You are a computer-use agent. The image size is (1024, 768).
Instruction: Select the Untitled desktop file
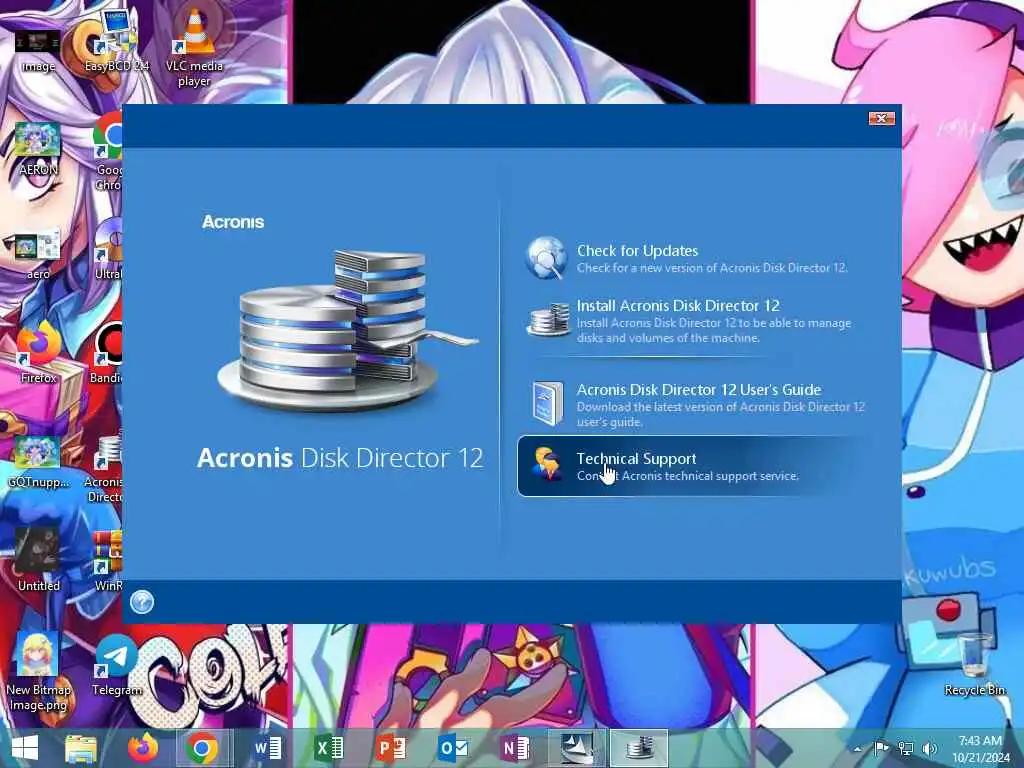tap(38, 560)
